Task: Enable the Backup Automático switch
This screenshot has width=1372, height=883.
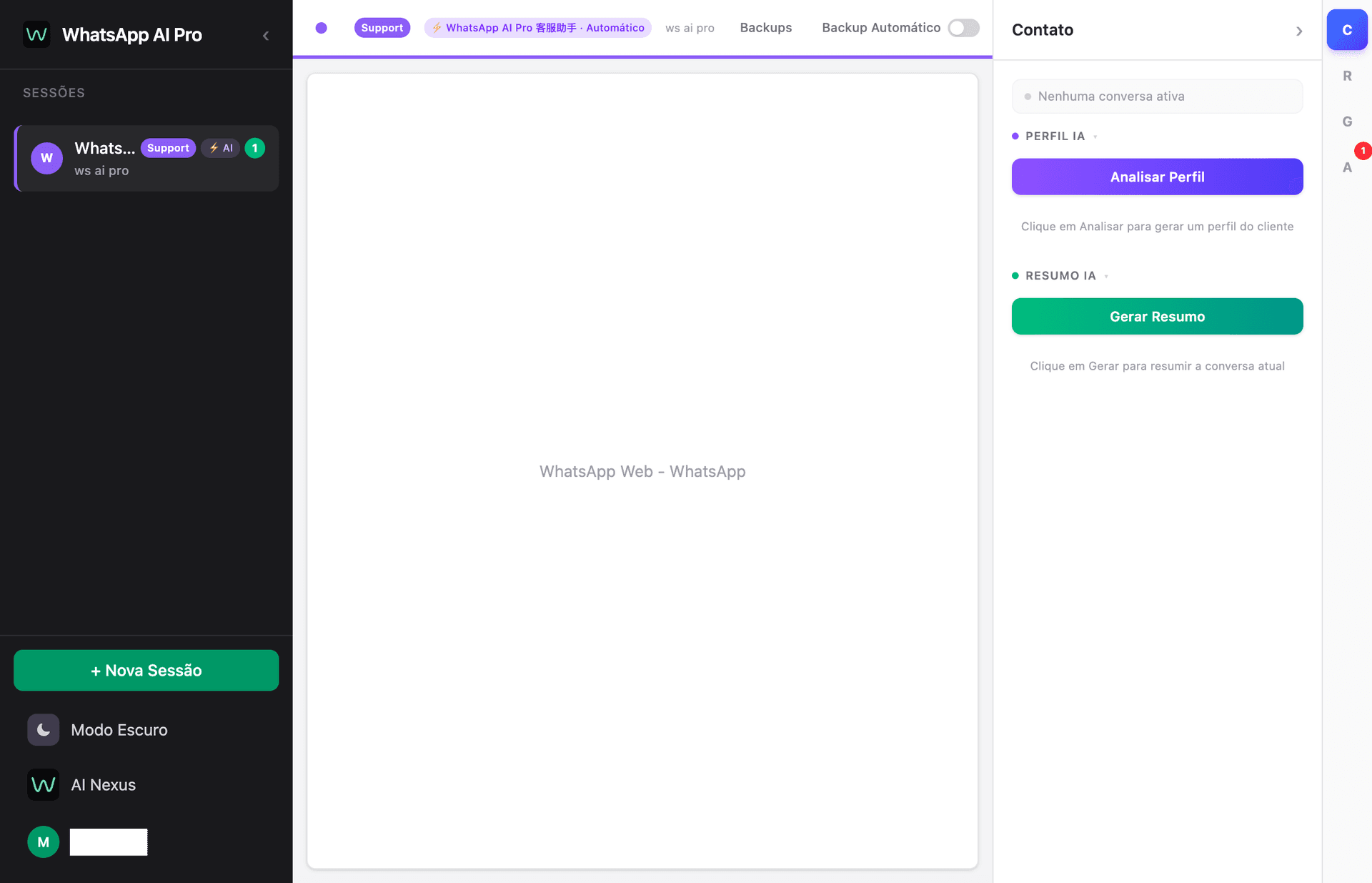Action: pos(963,28)
